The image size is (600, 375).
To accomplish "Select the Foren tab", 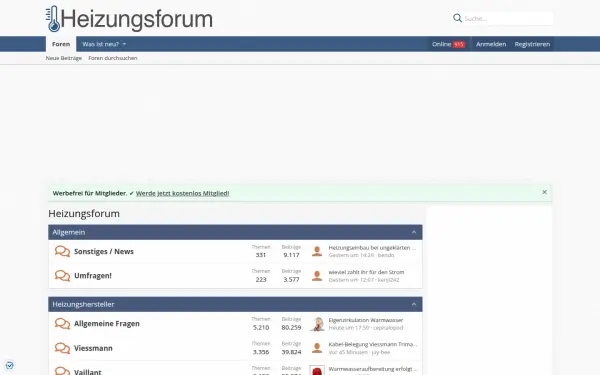I will pos(61,44).
